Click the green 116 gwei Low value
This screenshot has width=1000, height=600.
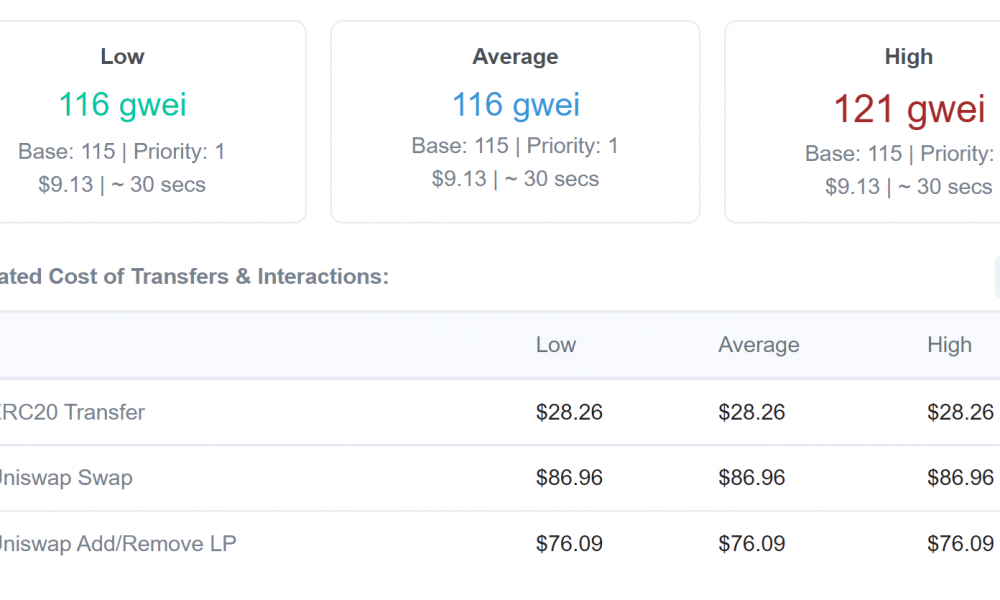122,105
